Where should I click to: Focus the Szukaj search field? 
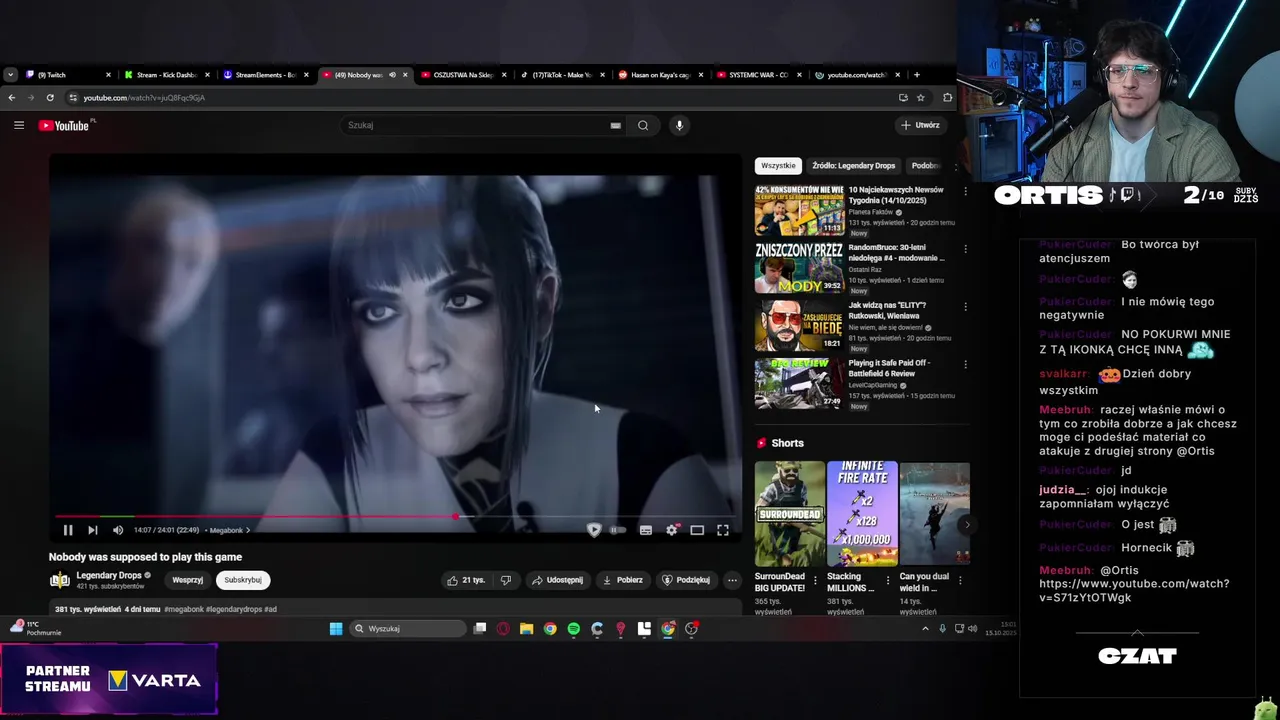[x=475, y=125]
